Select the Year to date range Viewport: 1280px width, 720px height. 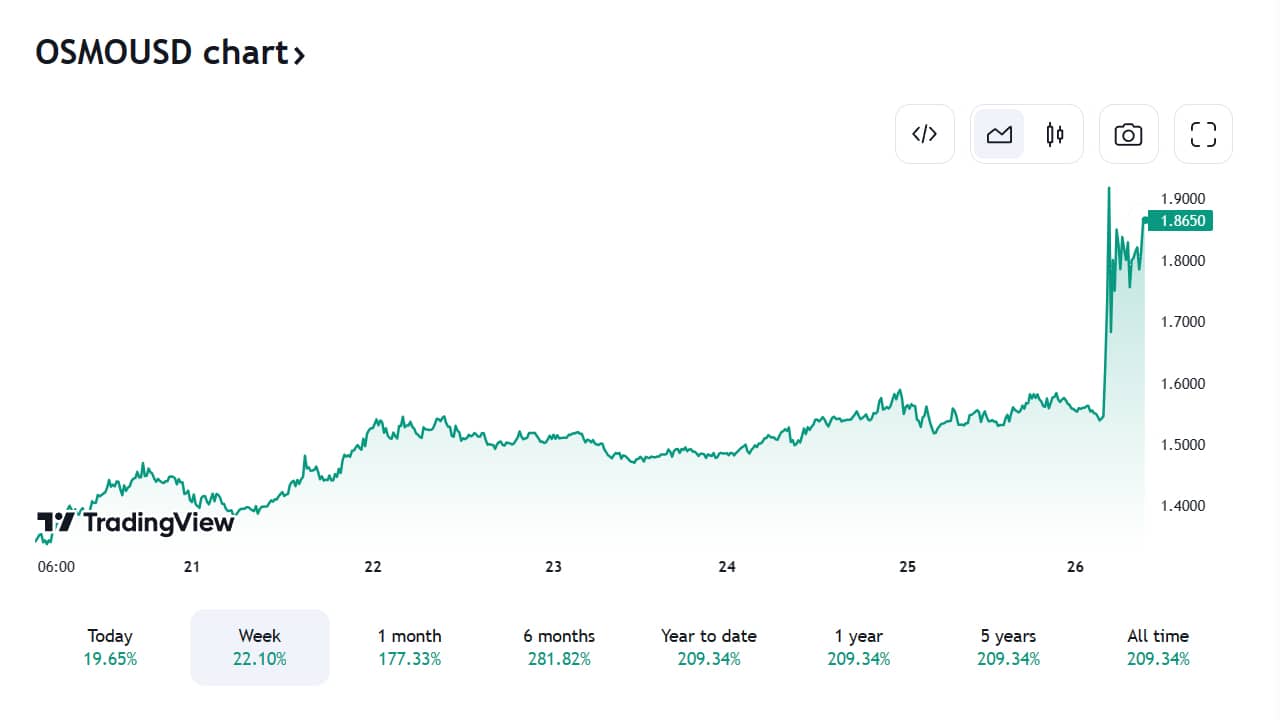click(x=709, y=647)
